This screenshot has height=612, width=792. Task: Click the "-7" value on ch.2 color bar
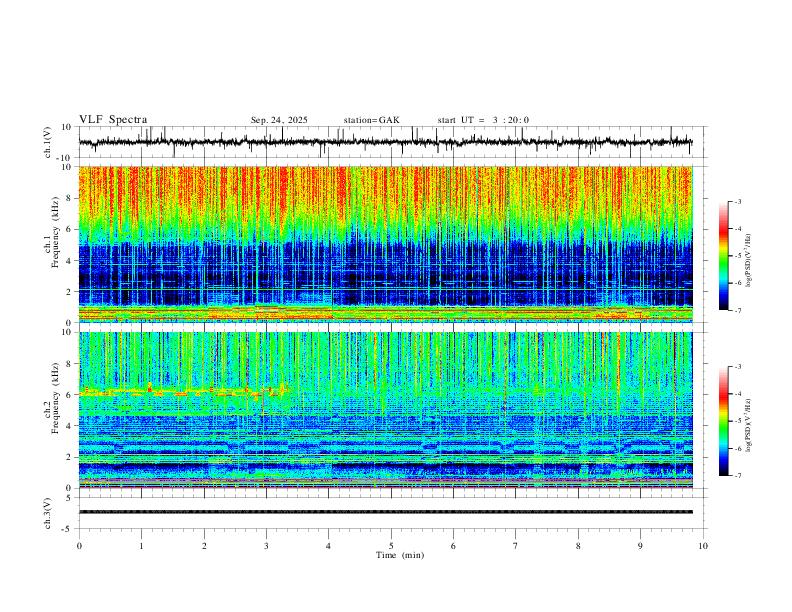pos(738,475)
